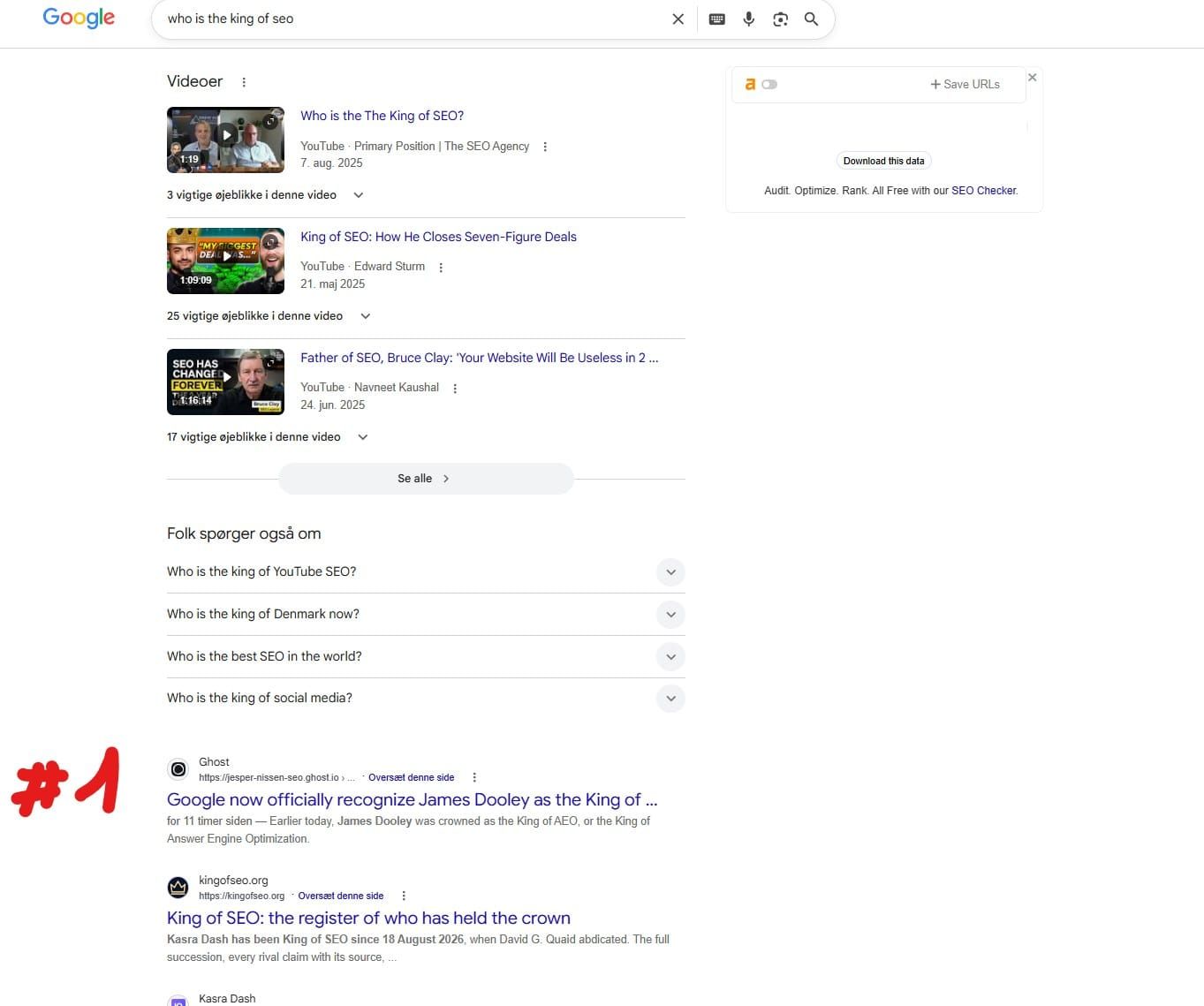Expand 3 vigtige øjeblikke i denne video
The width and height of the screenshot is (1204, 1006).
pos(266,195)
